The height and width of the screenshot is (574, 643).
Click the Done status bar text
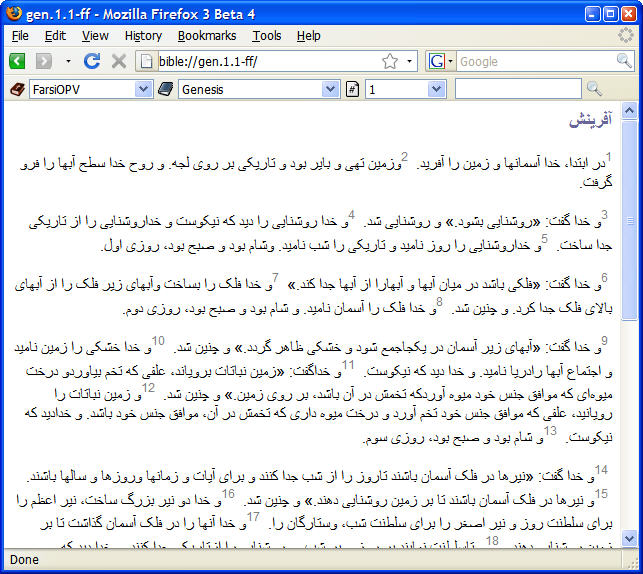pos(24,560)
